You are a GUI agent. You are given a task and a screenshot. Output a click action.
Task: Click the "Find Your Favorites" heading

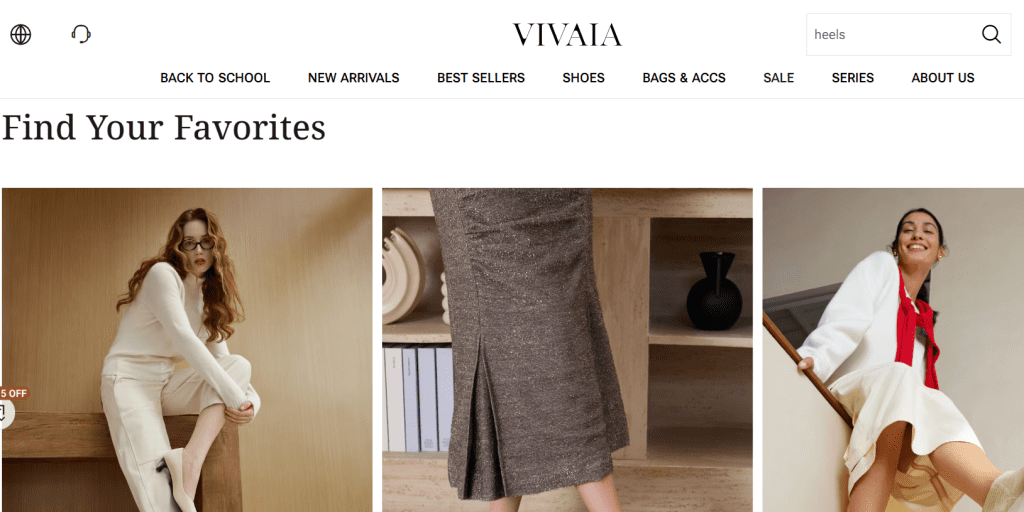[x=164, y=127]
